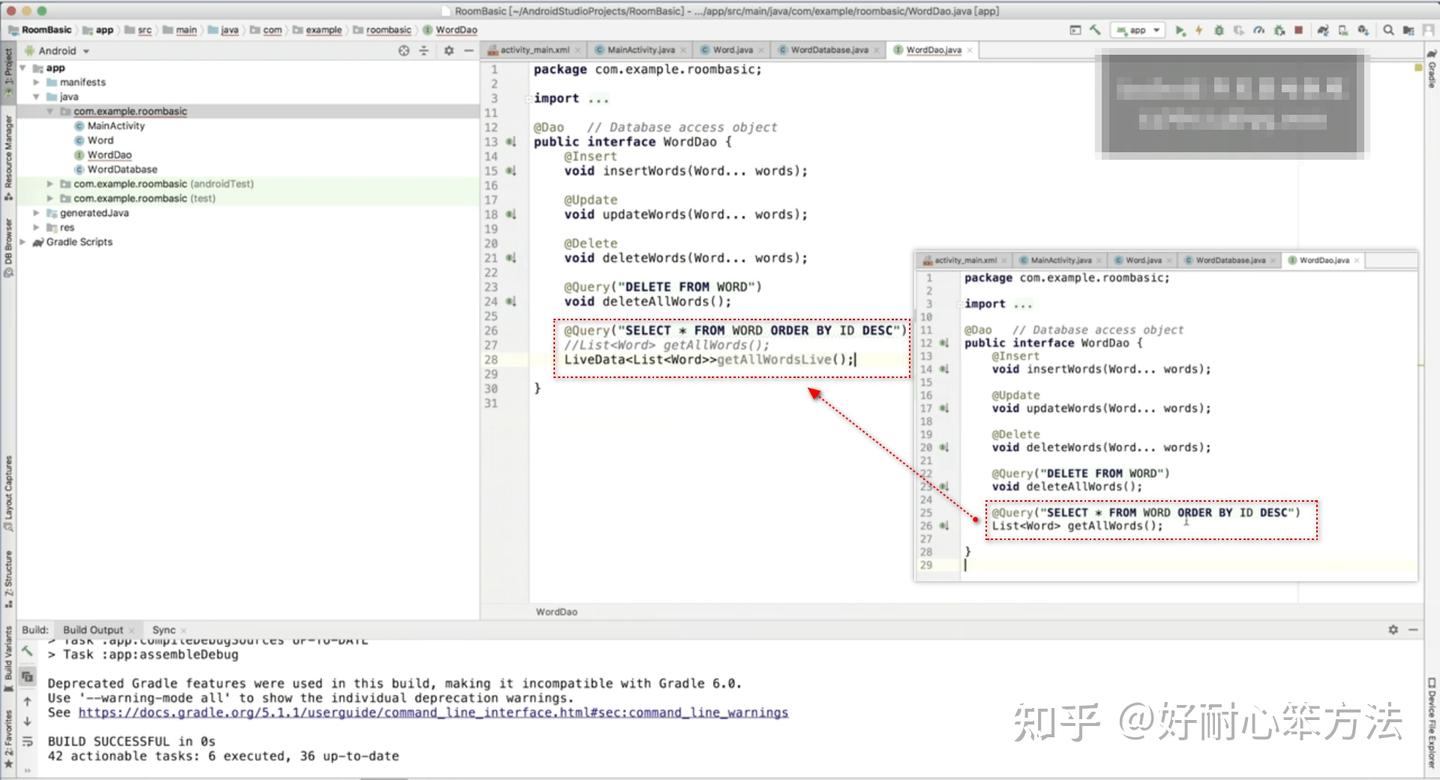Open AVD Manager phone icon
Viewport: 1440px width, 780px height.
[x=1342, y=30]
